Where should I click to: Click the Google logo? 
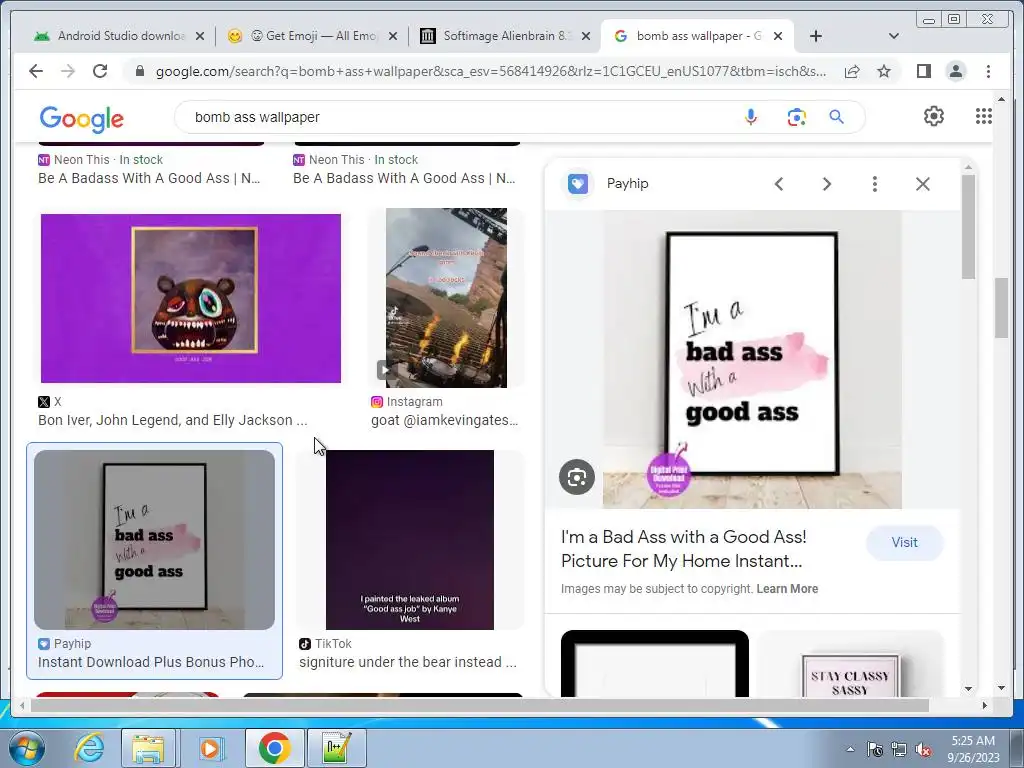(82, 119)
